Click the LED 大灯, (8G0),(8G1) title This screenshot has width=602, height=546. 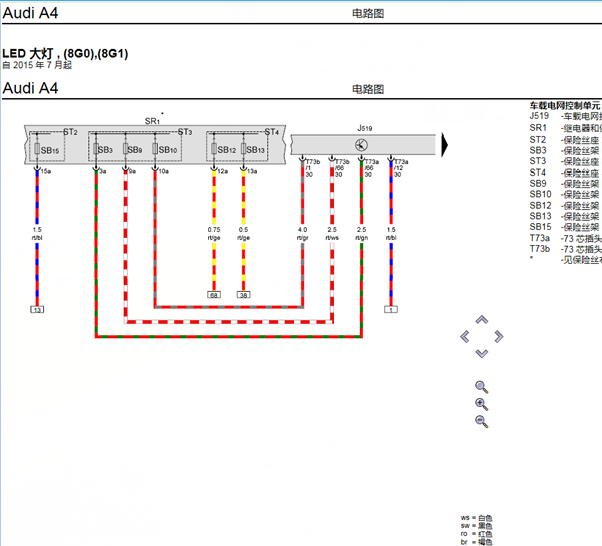coord(65,53)
